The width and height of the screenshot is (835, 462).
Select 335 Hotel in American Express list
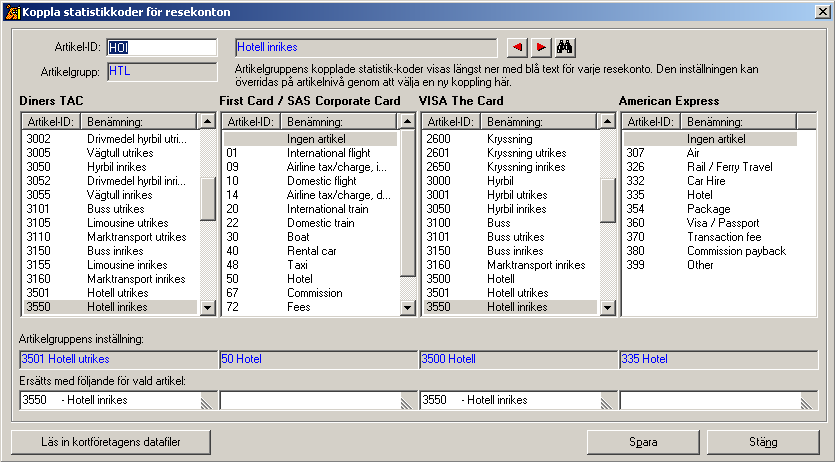coord(710,195)
